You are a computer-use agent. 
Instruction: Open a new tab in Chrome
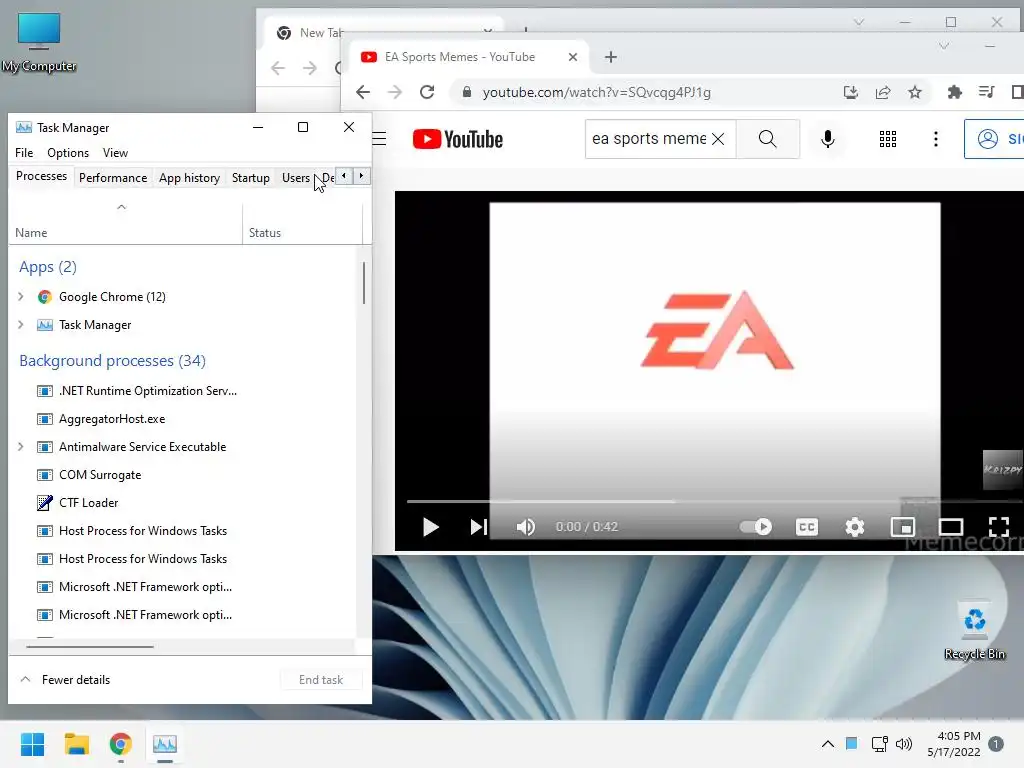click(x=611, y=57)
